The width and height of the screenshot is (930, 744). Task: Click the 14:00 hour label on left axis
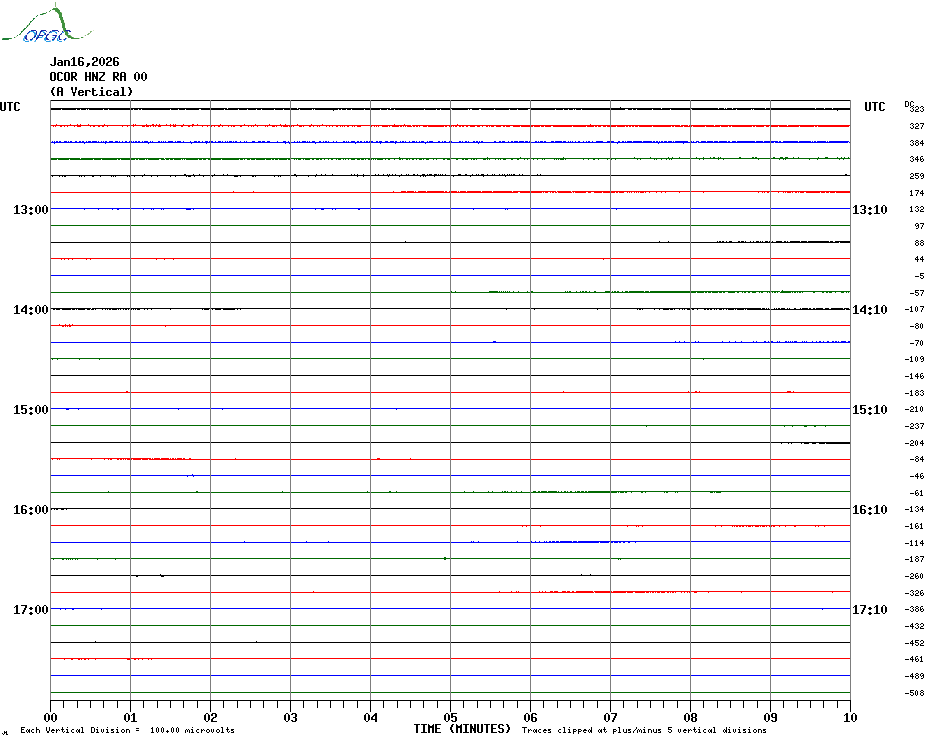(x=31, y=310)
